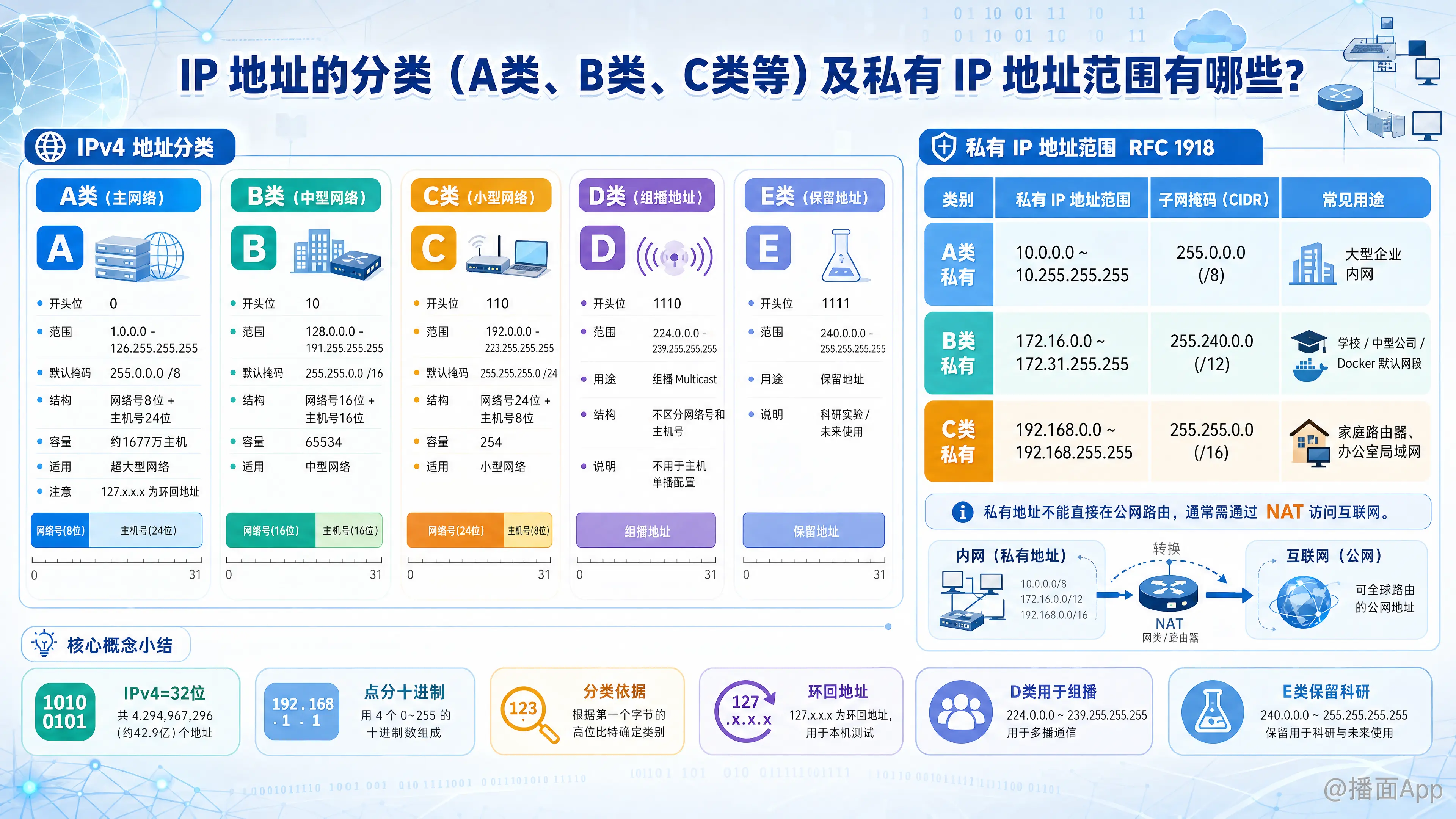Viewport: 1456px width, 819px height.
Task: Click the 127.x.x.x 为环回地址 note in A类
Action: tap(150, 492)
